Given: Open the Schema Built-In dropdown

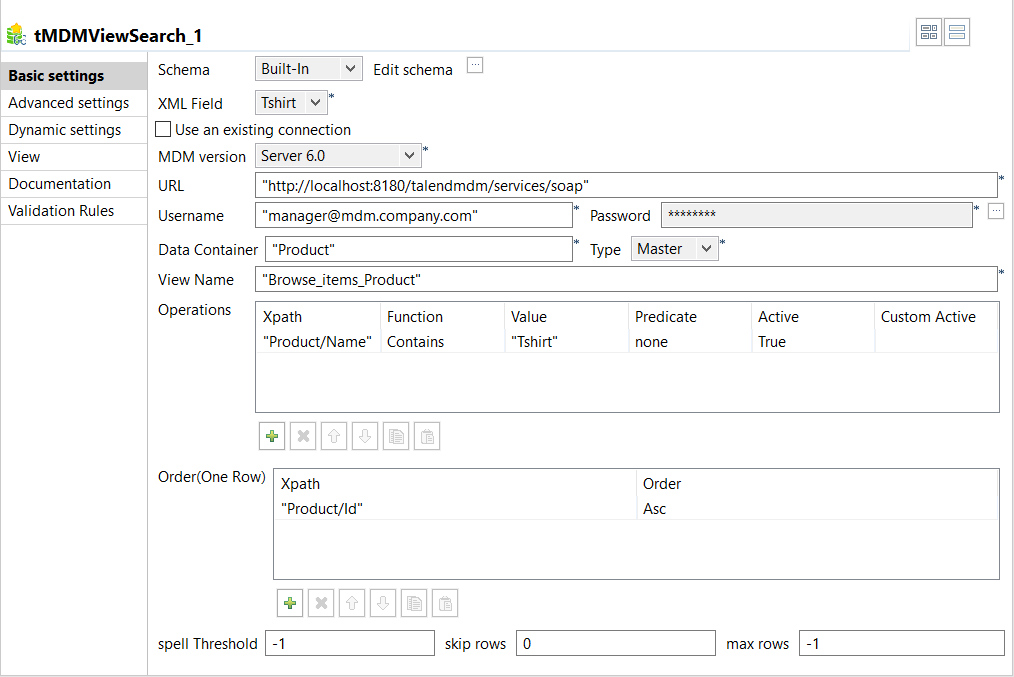Looking at the screenshot, I should coord(309,69).
